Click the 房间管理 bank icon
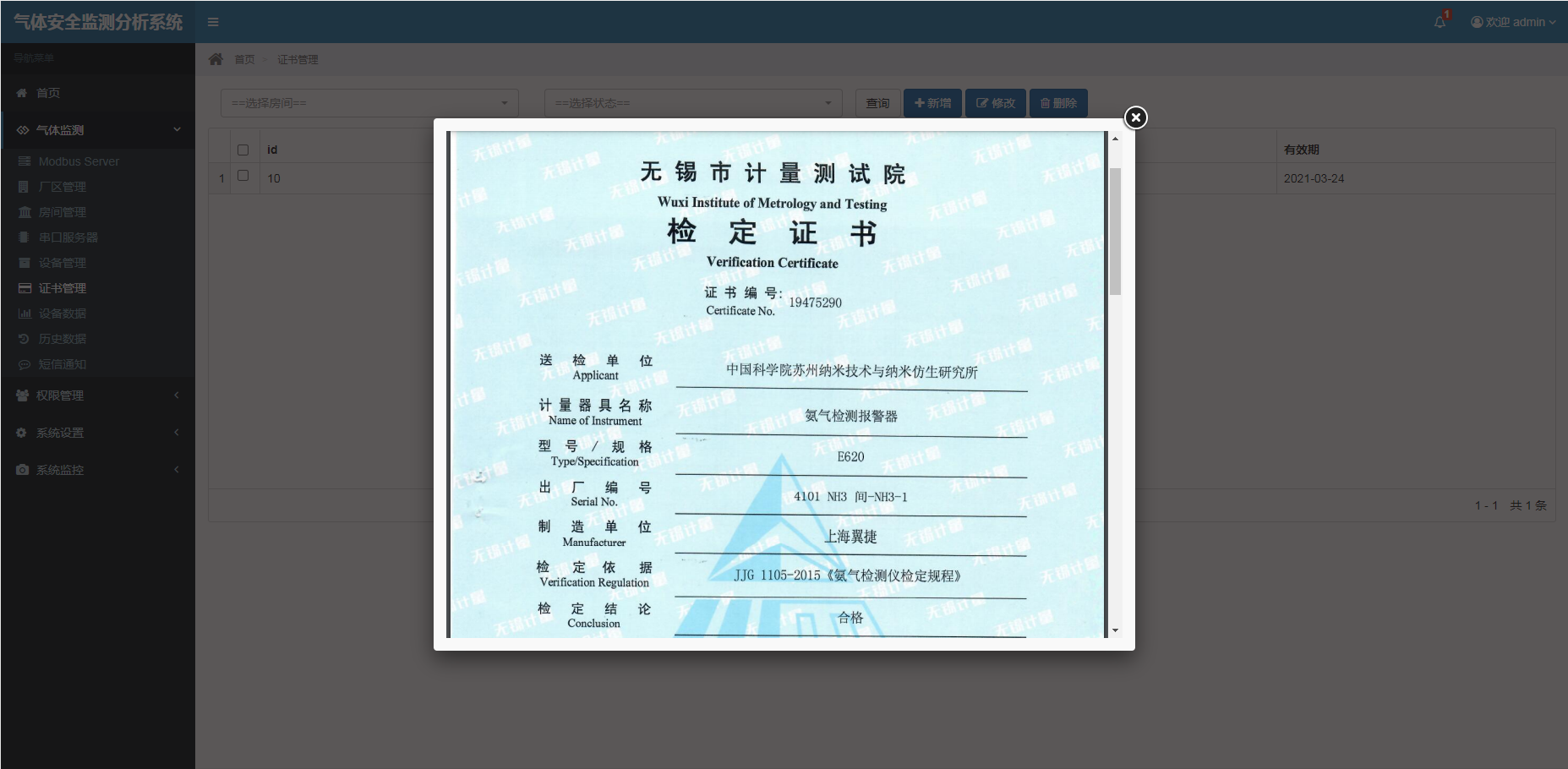 click(x=25, y=212)
